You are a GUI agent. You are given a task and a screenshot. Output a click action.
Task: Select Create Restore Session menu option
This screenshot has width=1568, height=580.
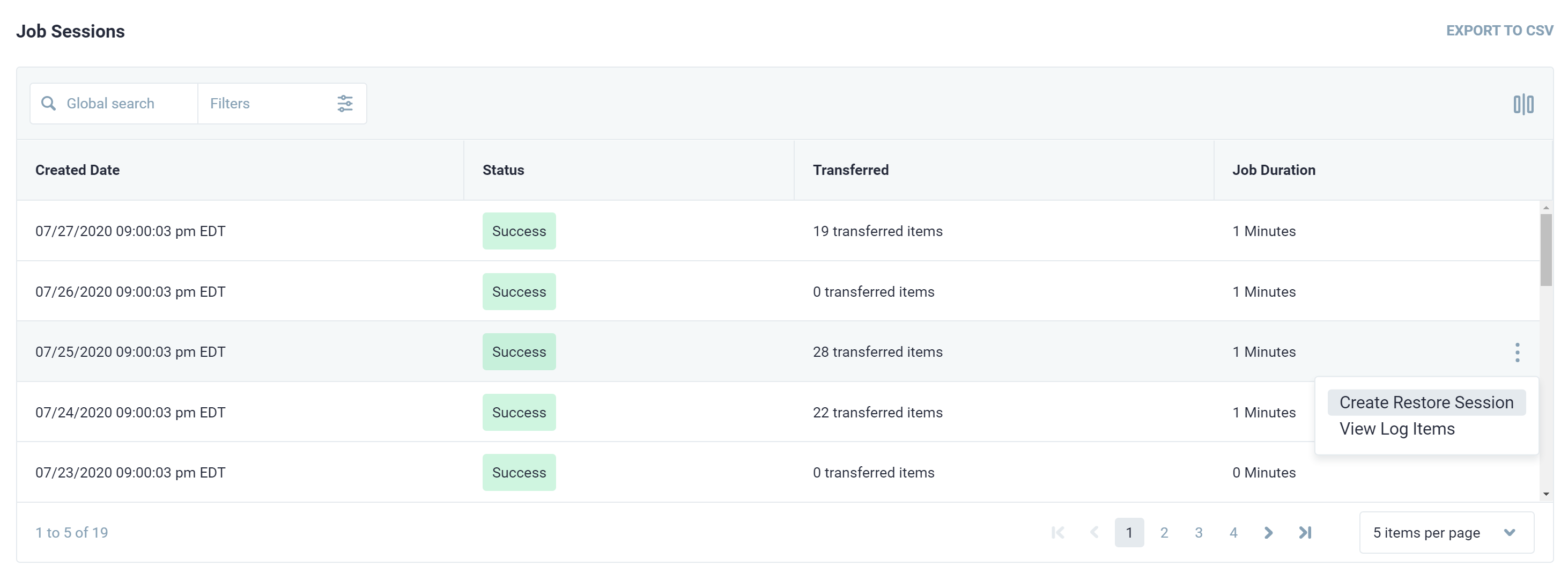click(1425, 403)
